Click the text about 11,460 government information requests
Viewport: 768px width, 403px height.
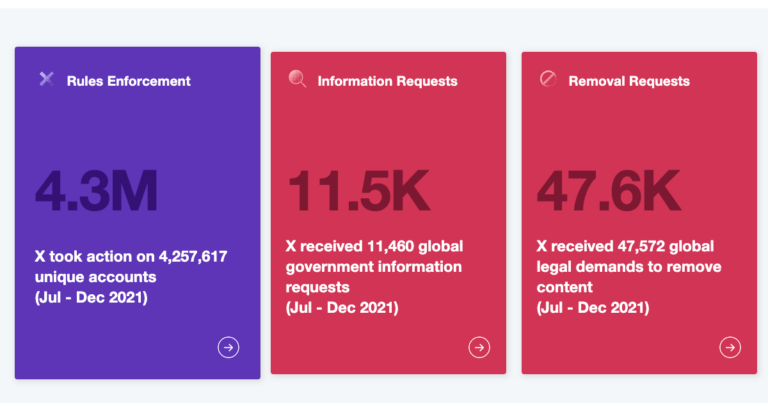(374, 277)
